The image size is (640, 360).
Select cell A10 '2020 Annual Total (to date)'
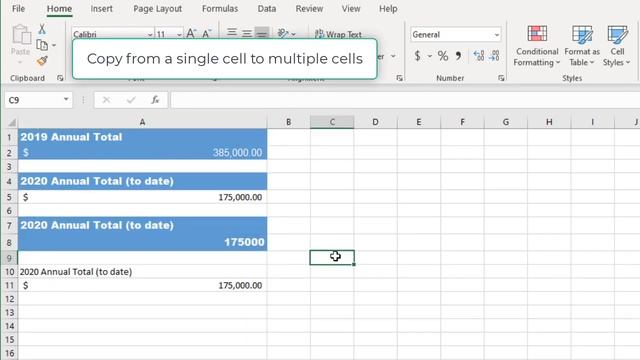[142, 271]
